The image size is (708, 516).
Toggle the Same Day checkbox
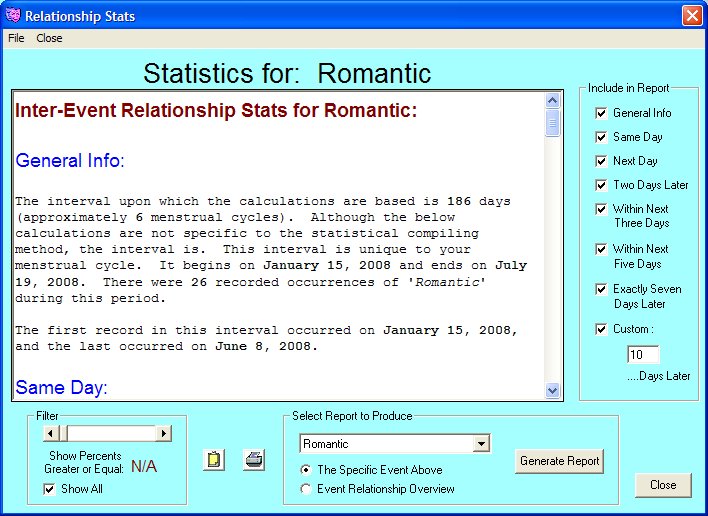[601, 137]
